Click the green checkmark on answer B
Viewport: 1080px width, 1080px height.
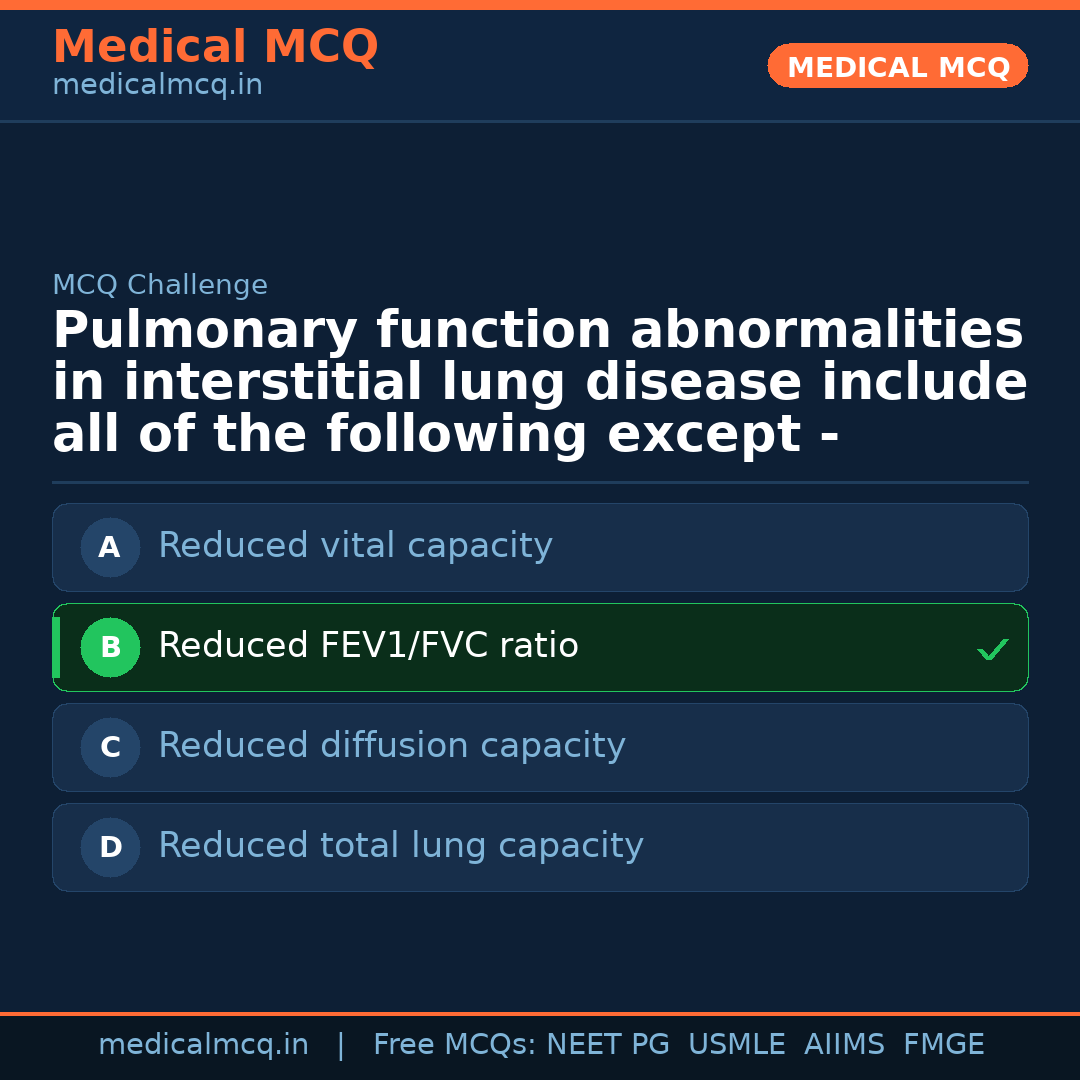click(993, 650)
